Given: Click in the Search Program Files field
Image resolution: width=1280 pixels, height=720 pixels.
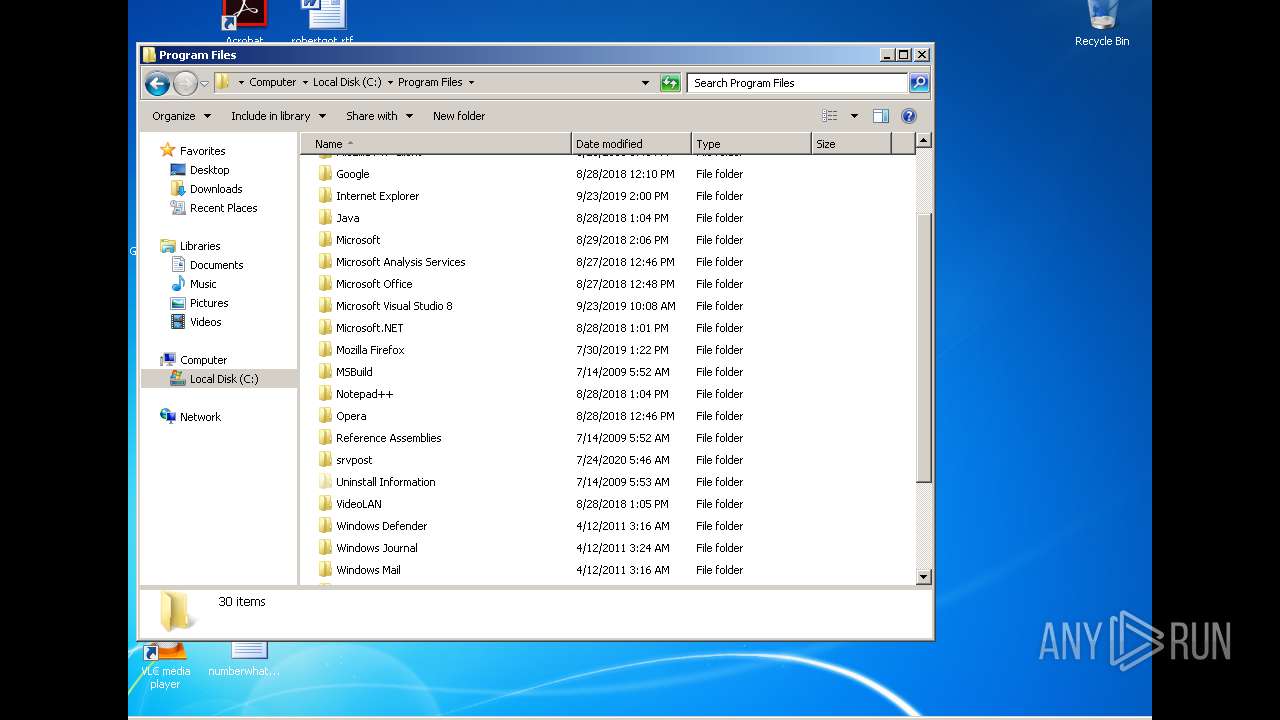Looking at the screenshot, I should coord(797,83).
